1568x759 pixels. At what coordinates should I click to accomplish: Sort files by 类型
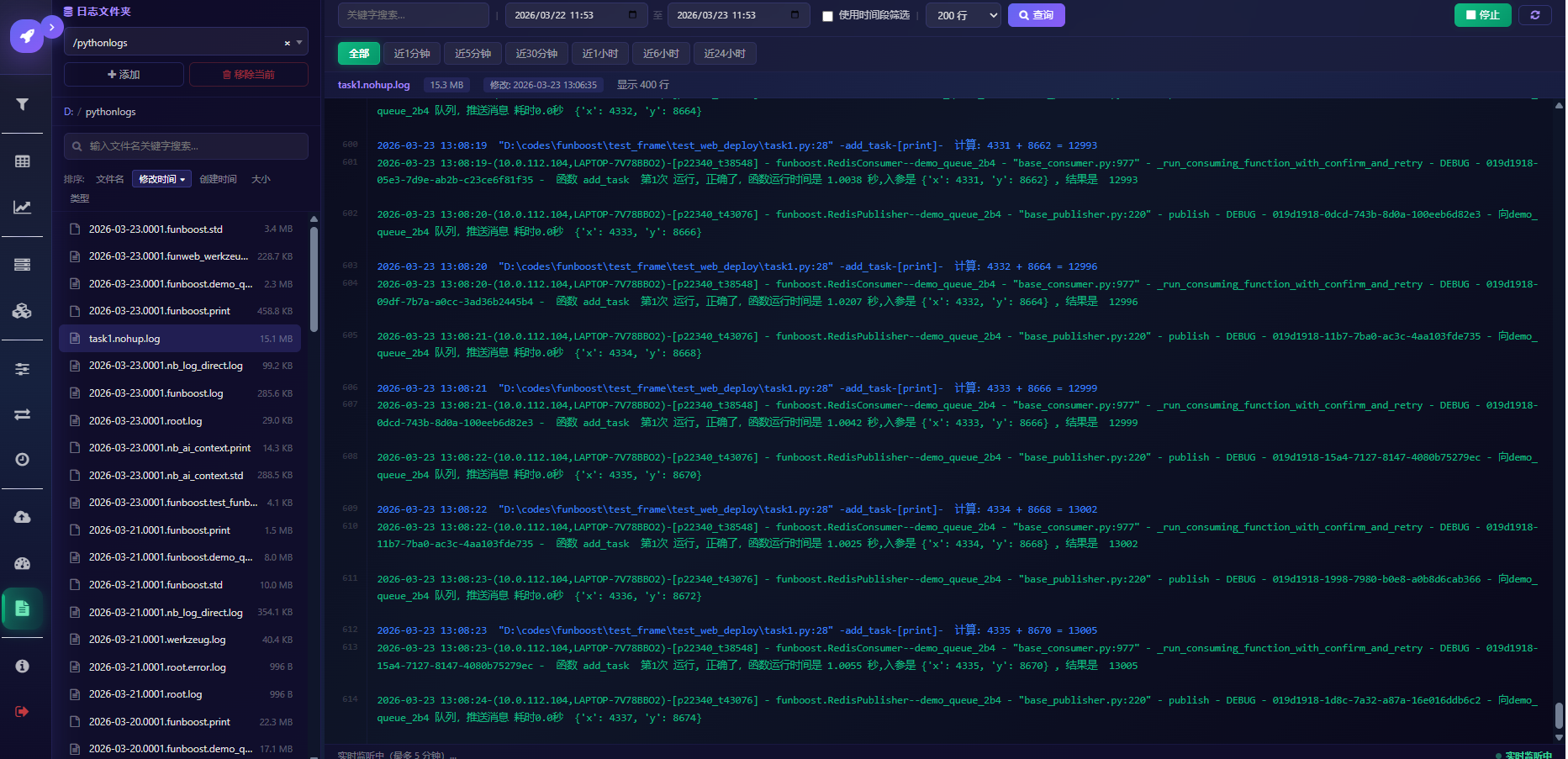pyautogui.click(x=80, y=198)
